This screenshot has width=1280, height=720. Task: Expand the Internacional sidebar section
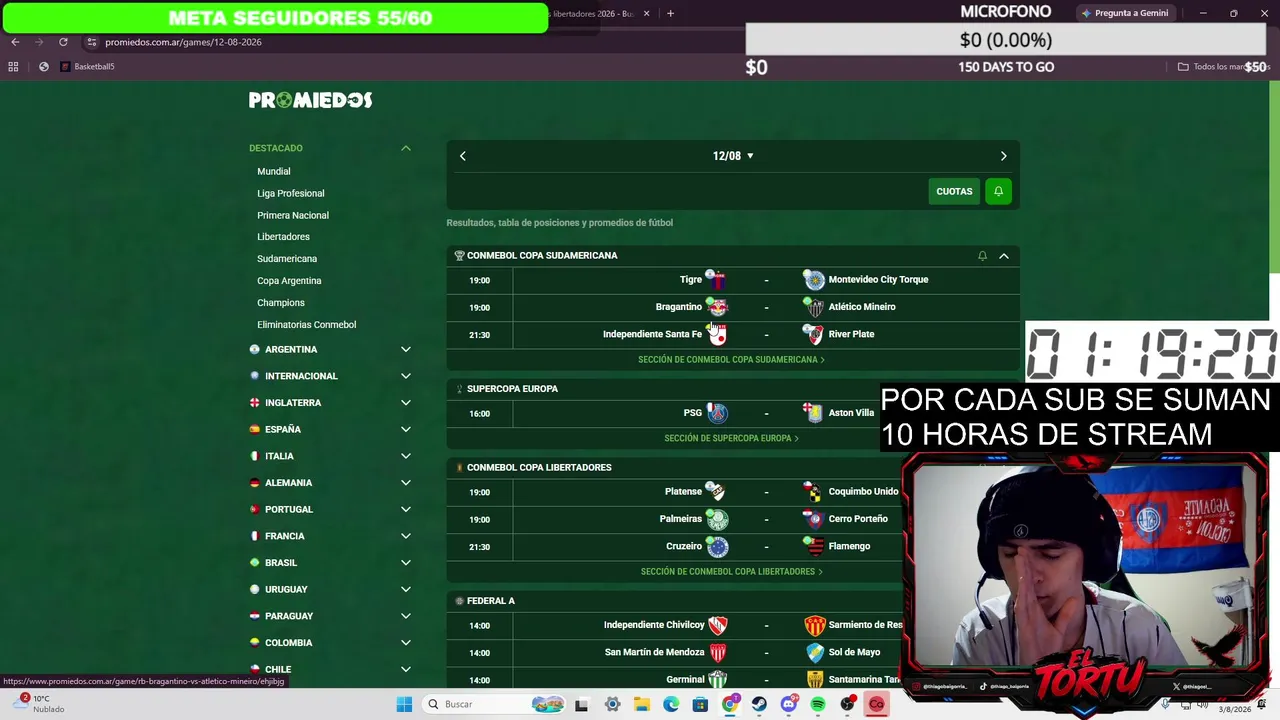406,376
